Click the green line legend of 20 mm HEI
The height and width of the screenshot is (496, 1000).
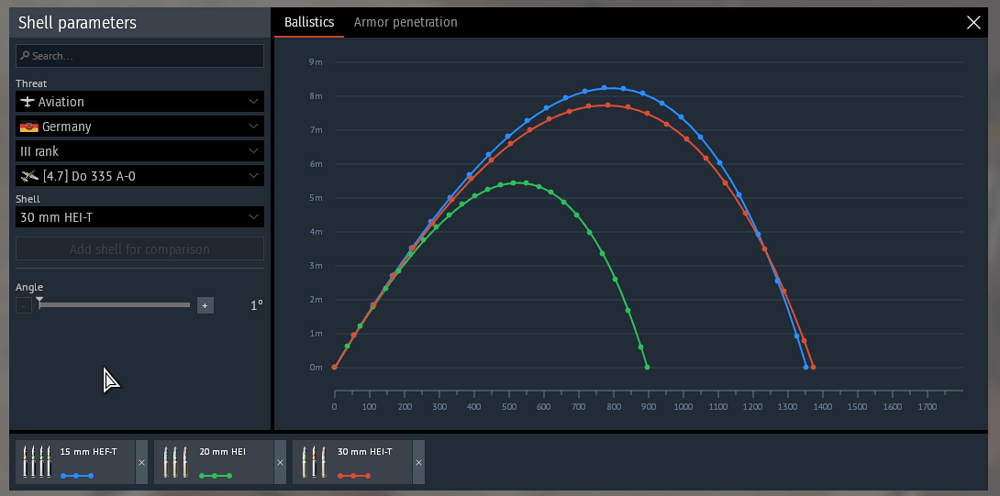coord(216,476)
